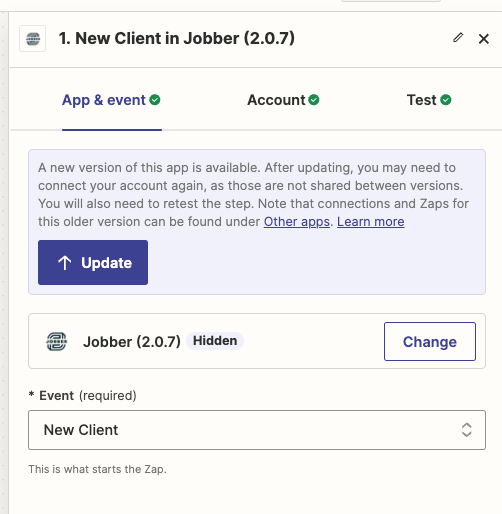This screenshot has height=514, width=502.
Task: Click the Hidden badge next to Jobber
Action: (x=215, y=341)
